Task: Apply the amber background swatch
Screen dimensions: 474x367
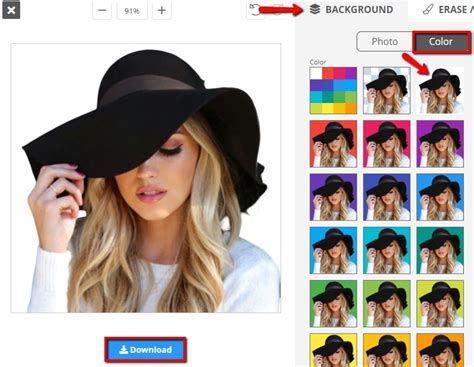Action: click(387, 350)
